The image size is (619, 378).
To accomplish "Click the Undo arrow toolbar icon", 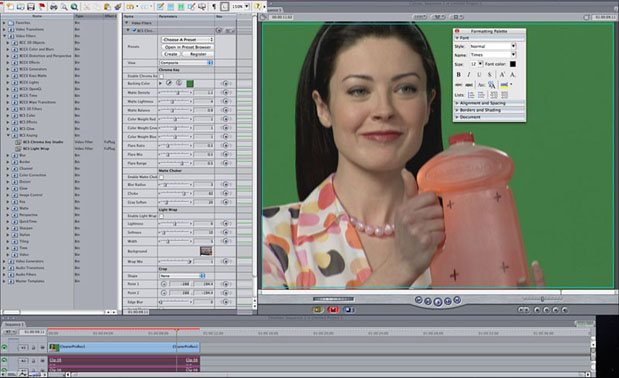I will click(129, 6).
